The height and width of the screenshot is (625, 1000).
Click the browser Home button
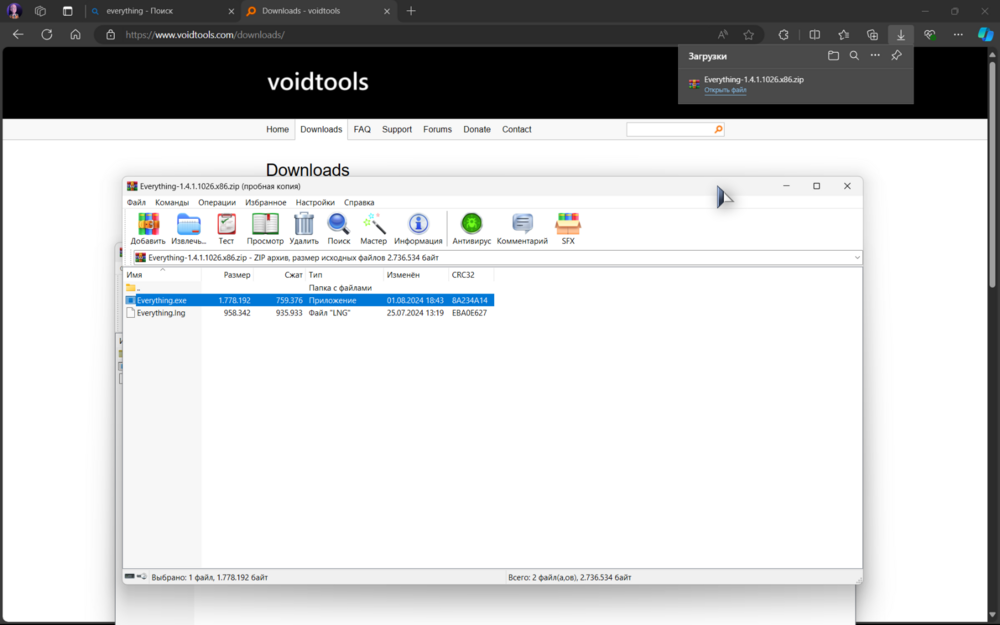[75, 34]
